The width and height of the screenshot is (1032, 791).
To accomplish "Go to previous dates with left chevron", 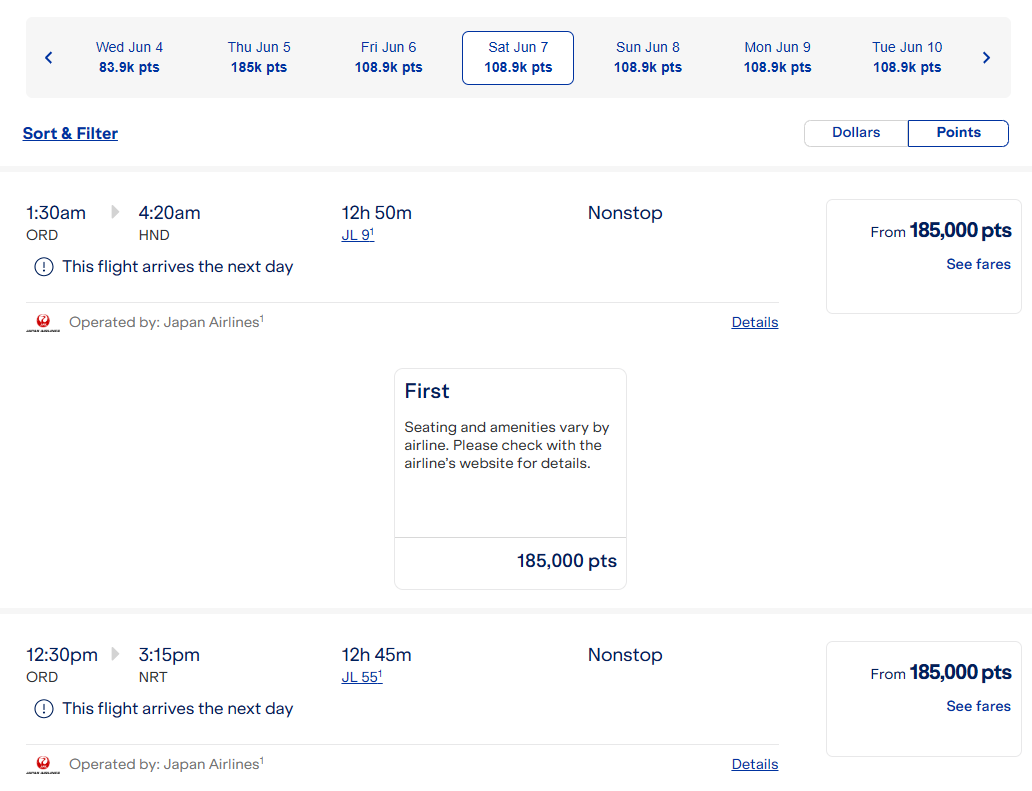I will pos(48,58).
